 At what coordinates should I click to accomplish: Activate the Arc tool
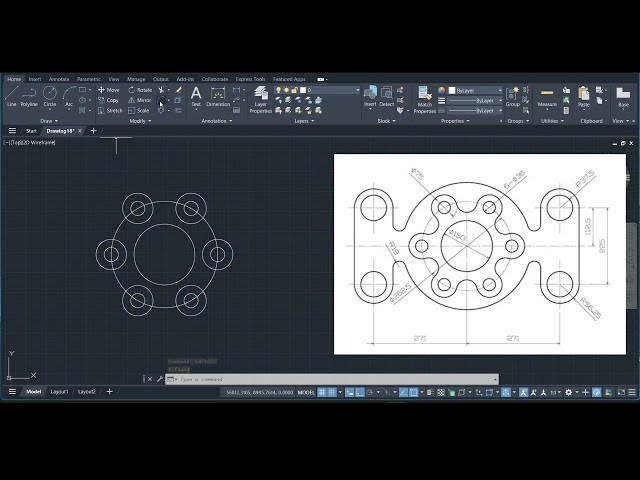point(69,96)
